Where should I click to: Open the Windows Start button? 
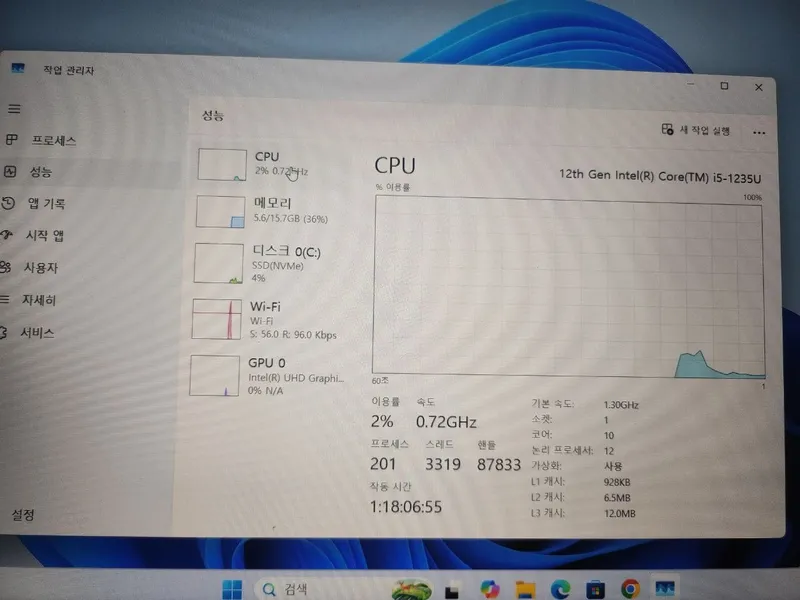[232, 589]
